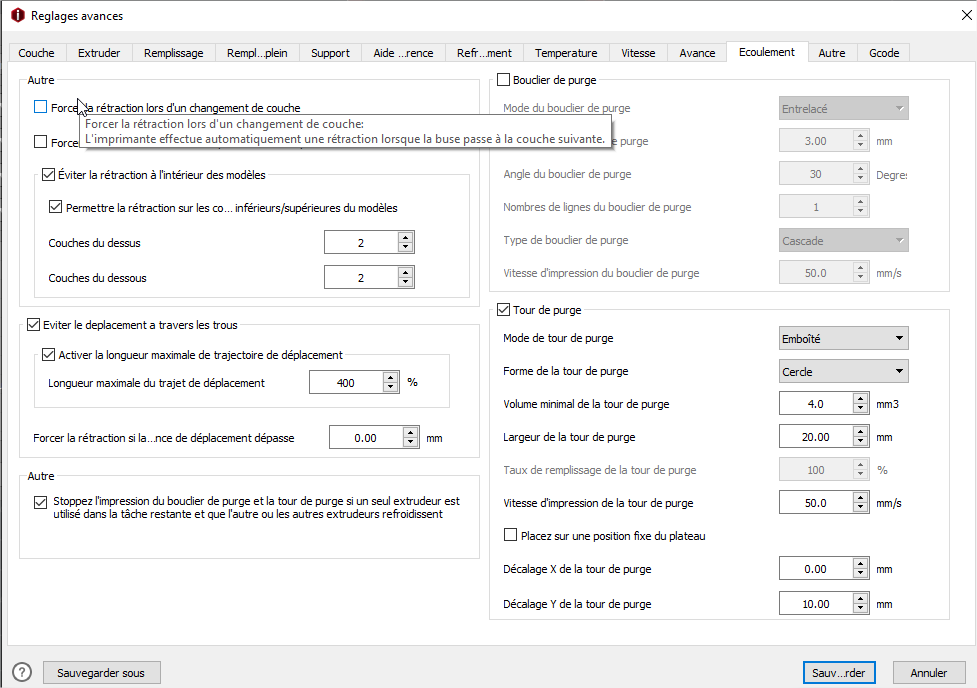The height and width of the screenshot is (688, 977).
Task: Click the Annuler button
Action: (x=928, y=672)
